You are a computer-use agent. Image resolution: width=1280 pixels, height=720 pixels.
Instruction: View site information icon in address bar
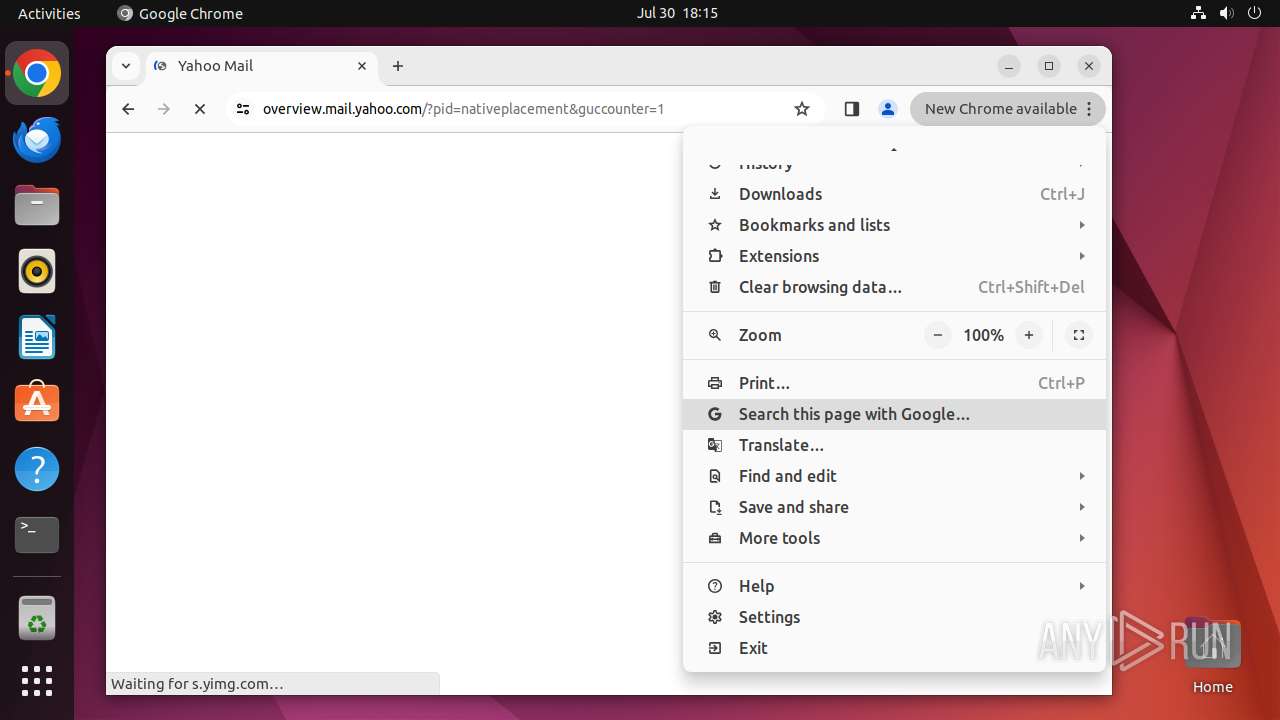(242, 109)
